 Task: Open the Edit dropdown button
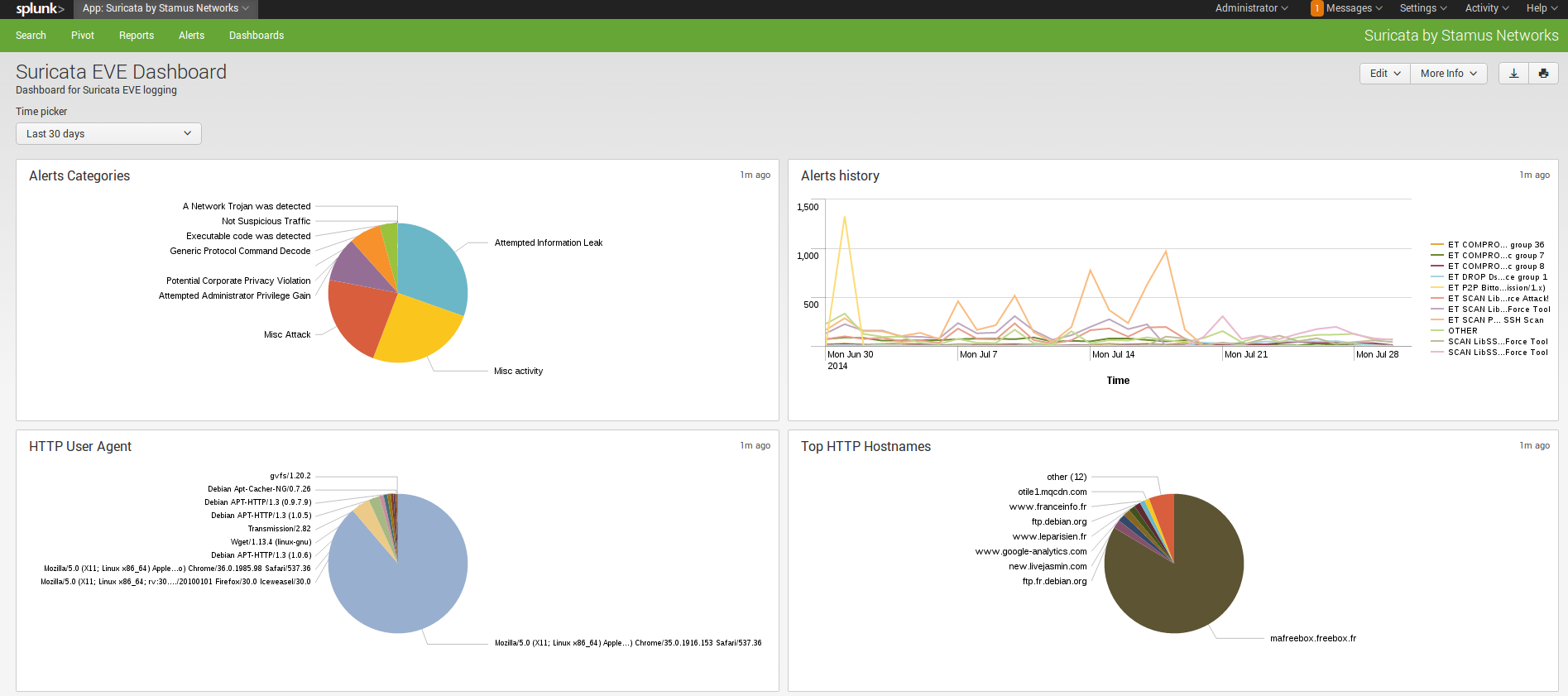1385,74
